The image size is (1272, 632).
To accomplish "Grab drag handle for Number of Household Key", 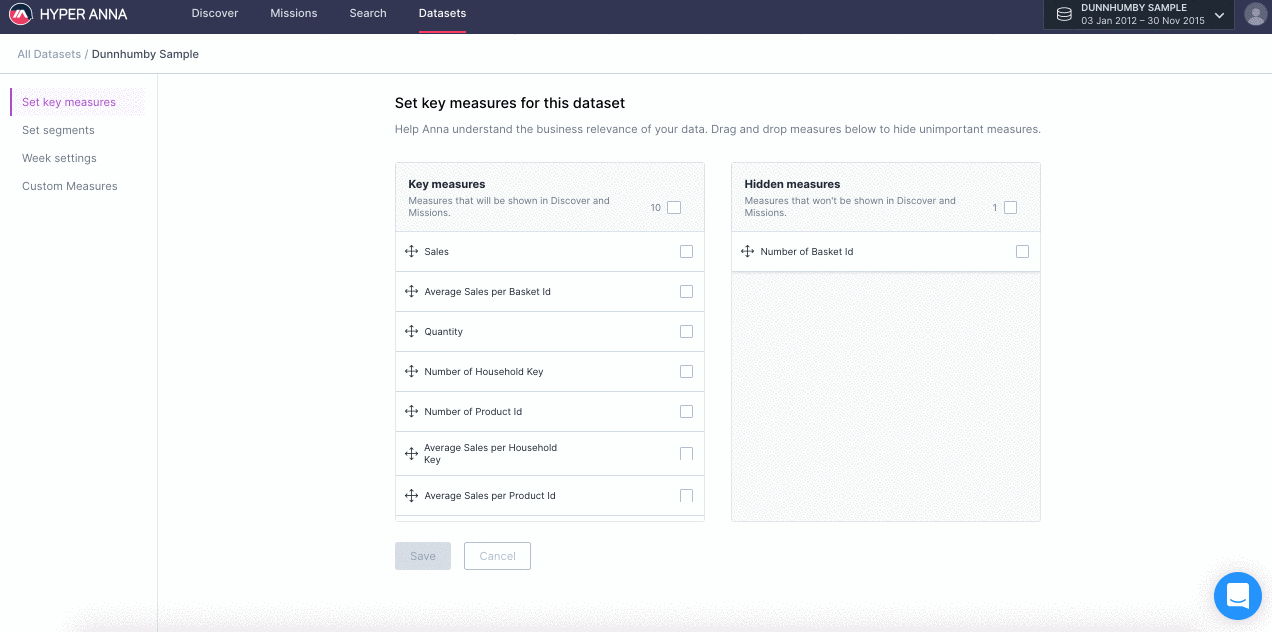I will coord(411,372).
